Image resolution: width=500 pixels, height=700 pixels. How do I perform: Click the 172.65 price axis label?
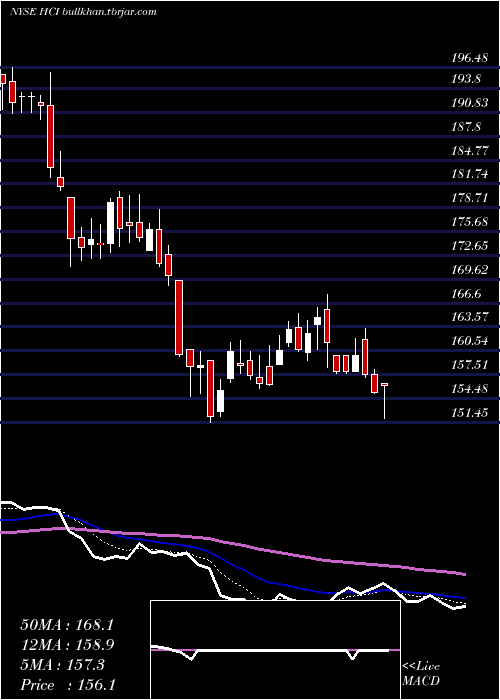(x=469, y=246)
